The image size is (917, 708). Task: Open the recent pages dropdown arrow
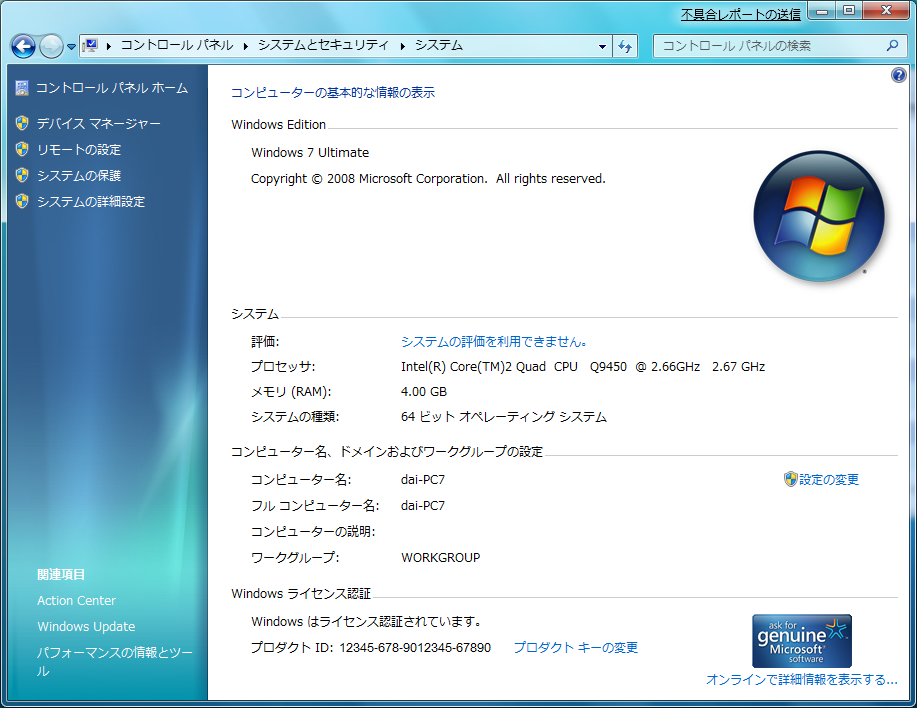point(71,47)
